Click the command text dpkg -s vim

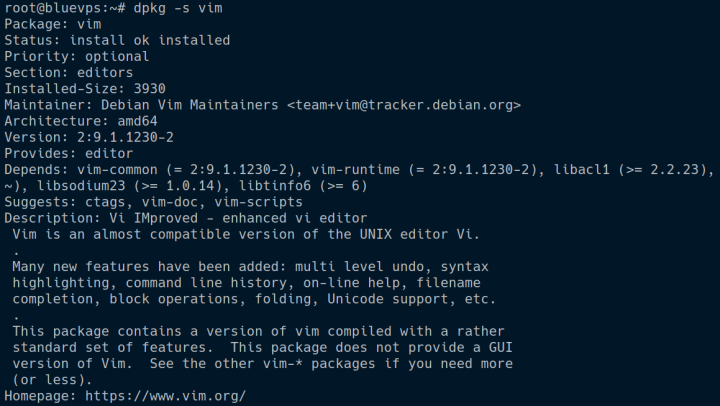[x=178, y=8]
